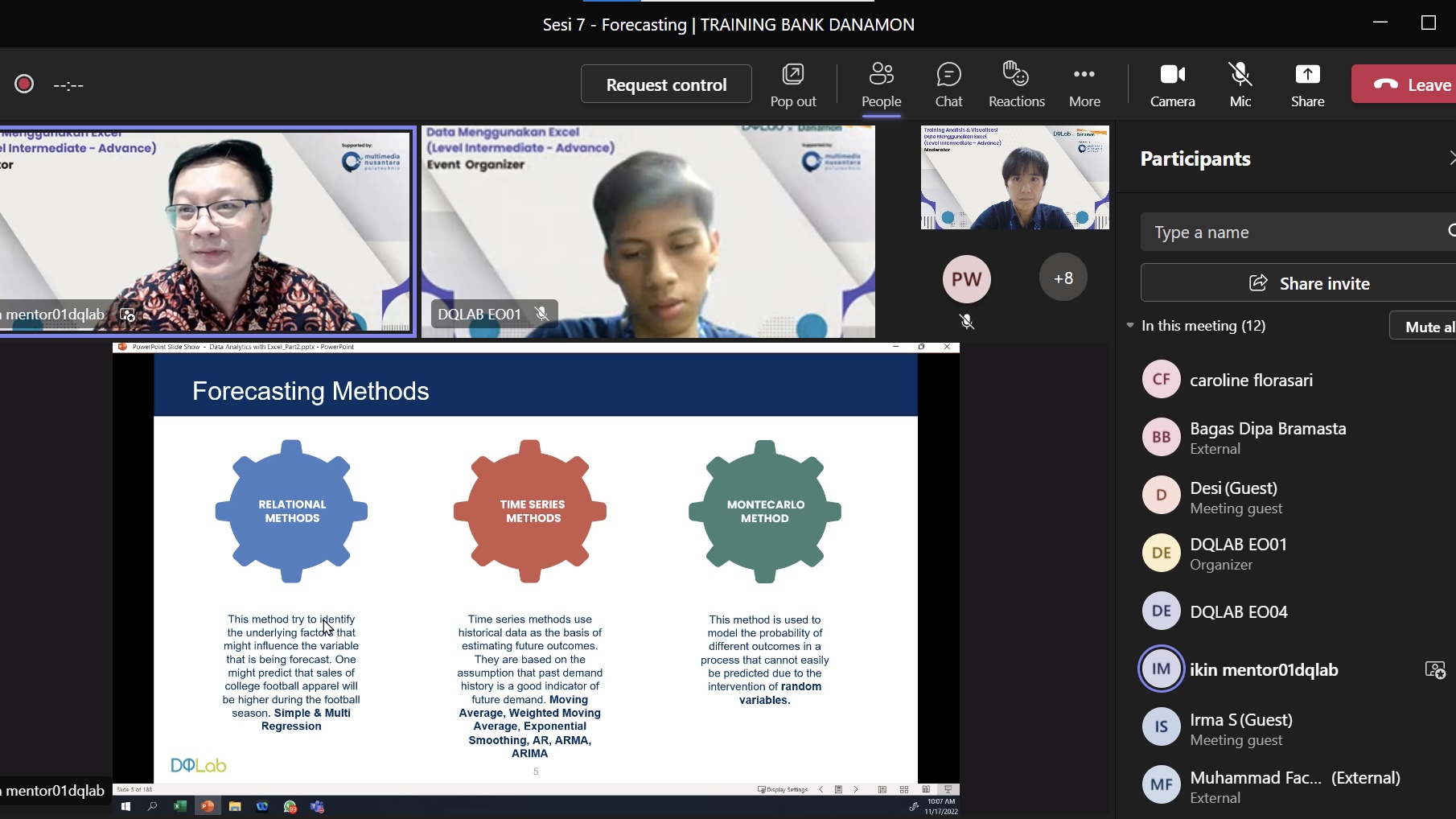The image size is (1456, 819).
Task: Click the Share invite button
Action: tap(1308, 283)
